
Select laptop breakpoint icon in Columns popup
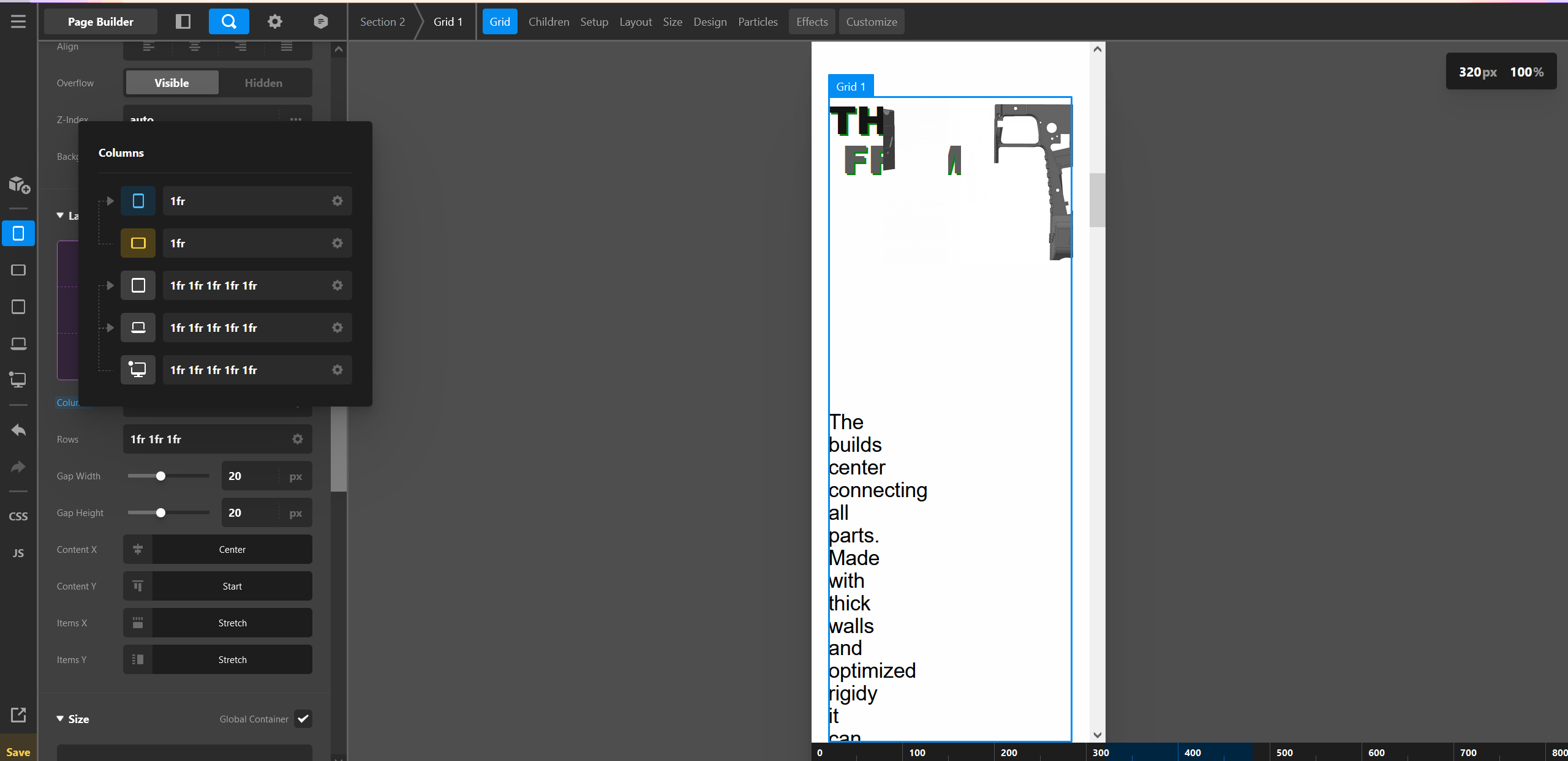coord(138,328)
